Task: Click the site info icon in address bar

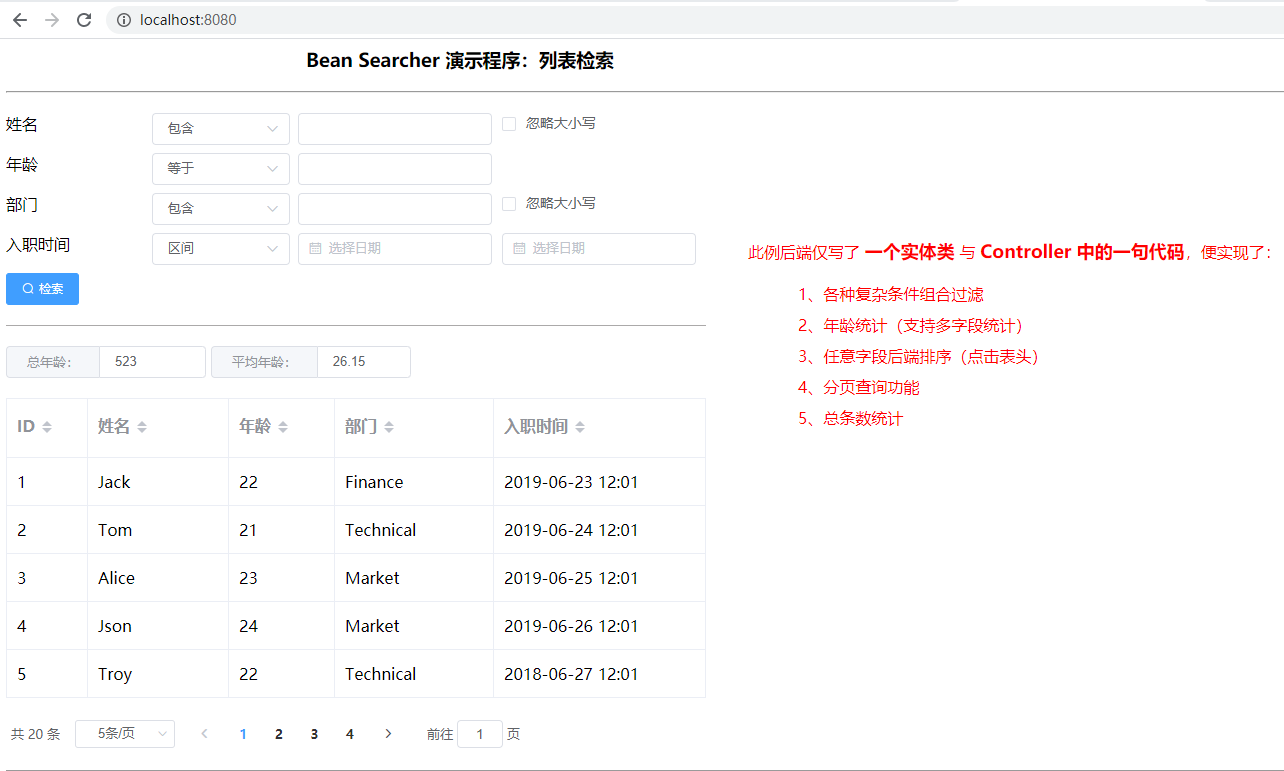Action: (x=124, y=20)
